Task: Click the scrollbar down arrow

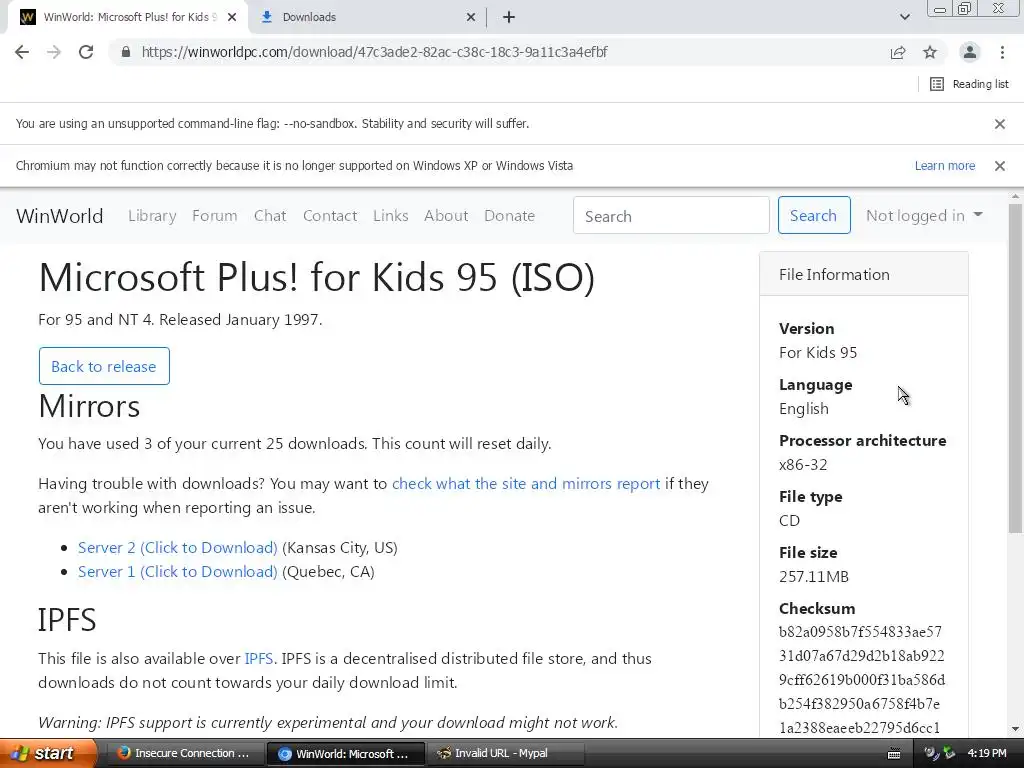Action: coord(1015,729)
